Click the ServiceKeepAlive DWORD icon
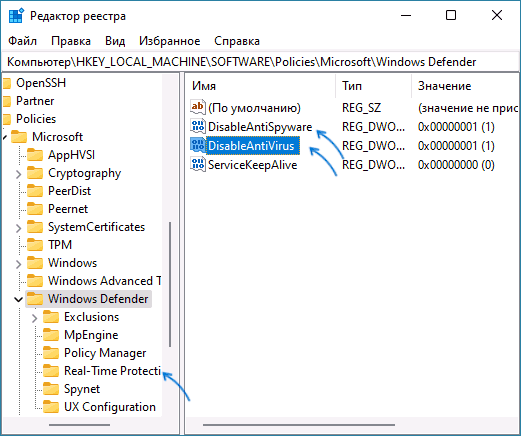Viewport: 521px width, 436px height. pyautogui.click(x=197, y=164)
